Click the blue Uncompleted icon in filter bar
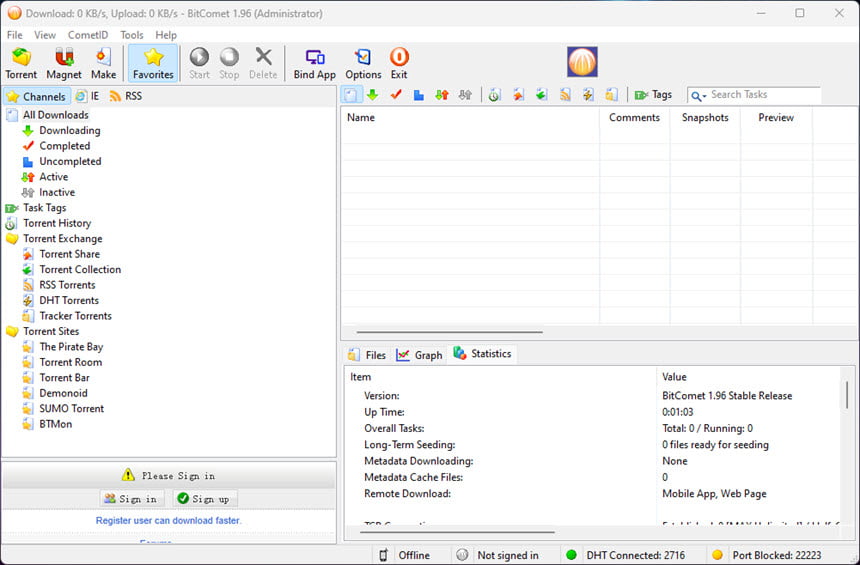This screenshot has height=565, width=860. point(418,95)
